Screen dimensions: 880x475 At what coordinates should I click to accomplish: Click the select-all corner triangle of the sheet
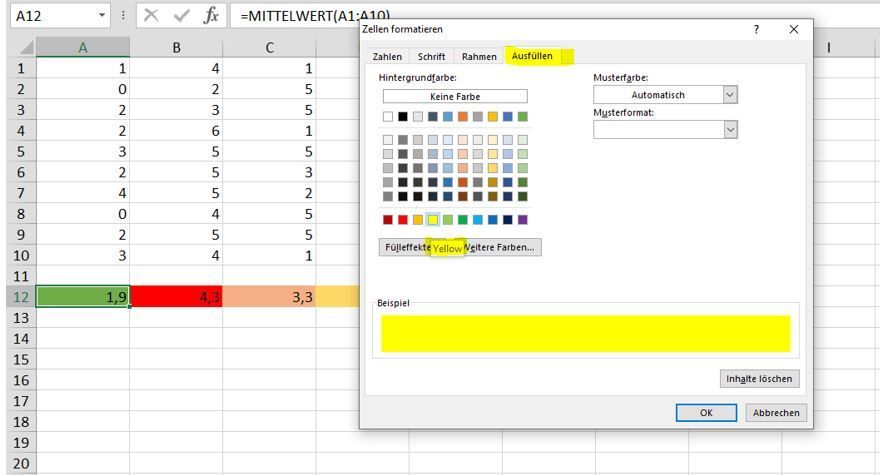pos(26,47)
